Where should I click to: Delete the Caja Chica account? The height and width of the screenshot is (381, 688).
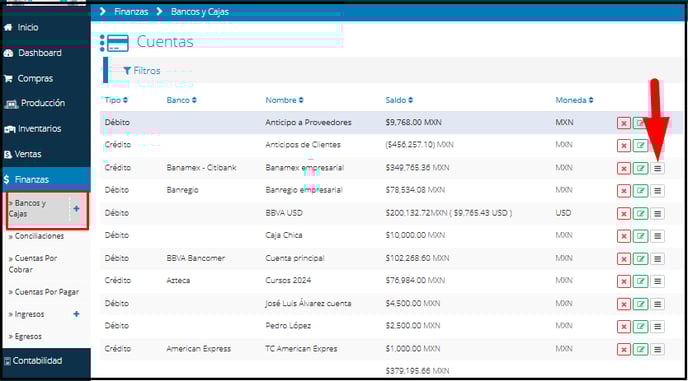(x=624, y=236)
